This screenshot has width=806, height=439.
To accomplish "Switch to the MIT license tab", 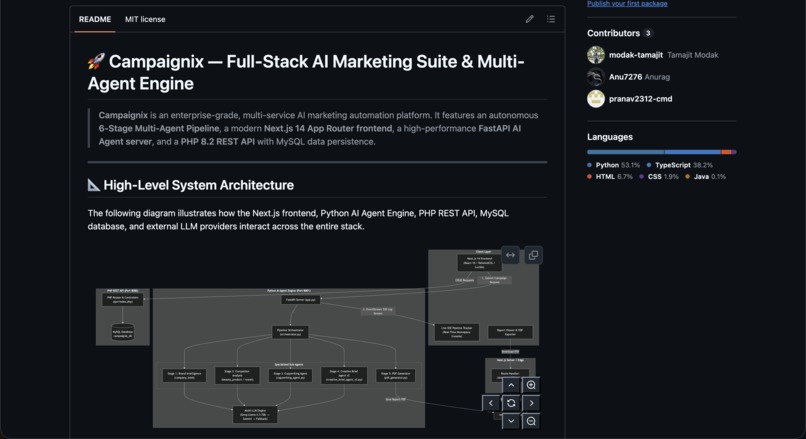I will point(145,20).
